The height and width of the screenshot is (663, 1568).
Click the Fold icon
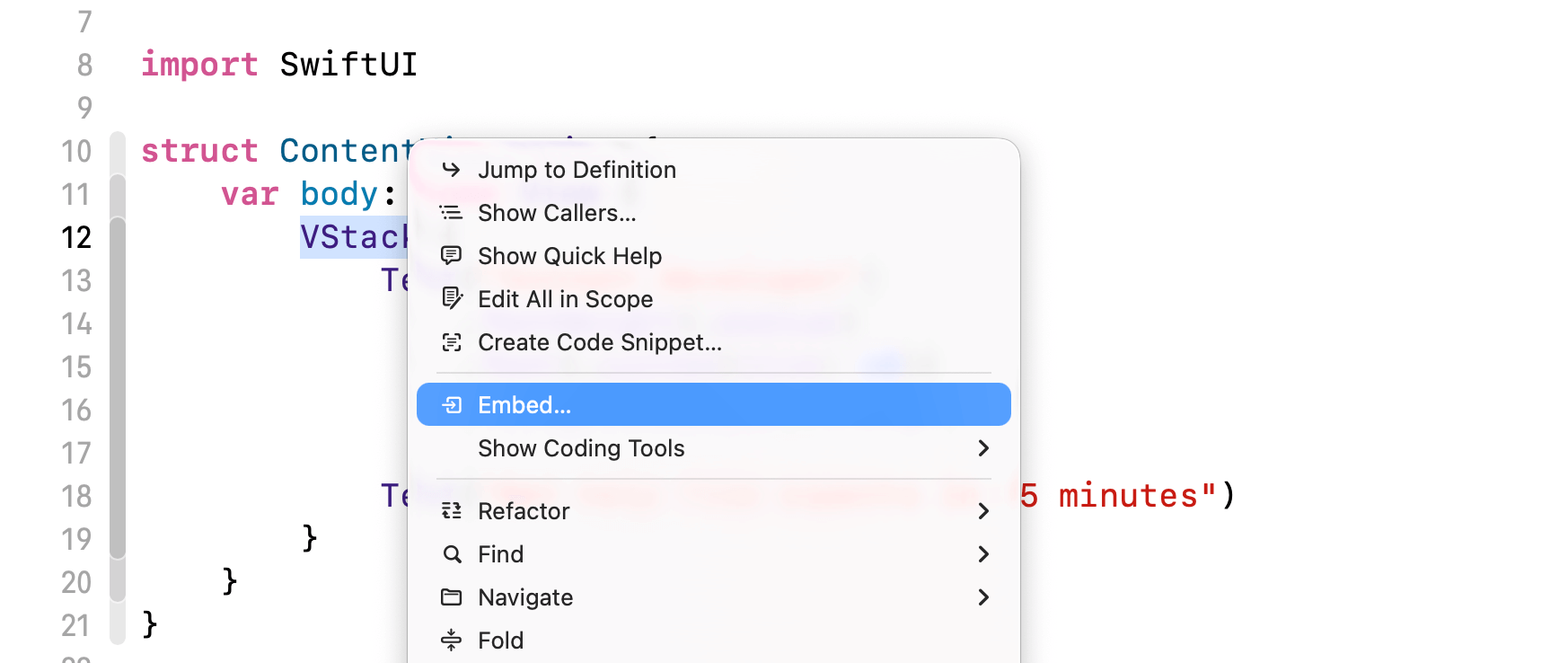point(452,641)
